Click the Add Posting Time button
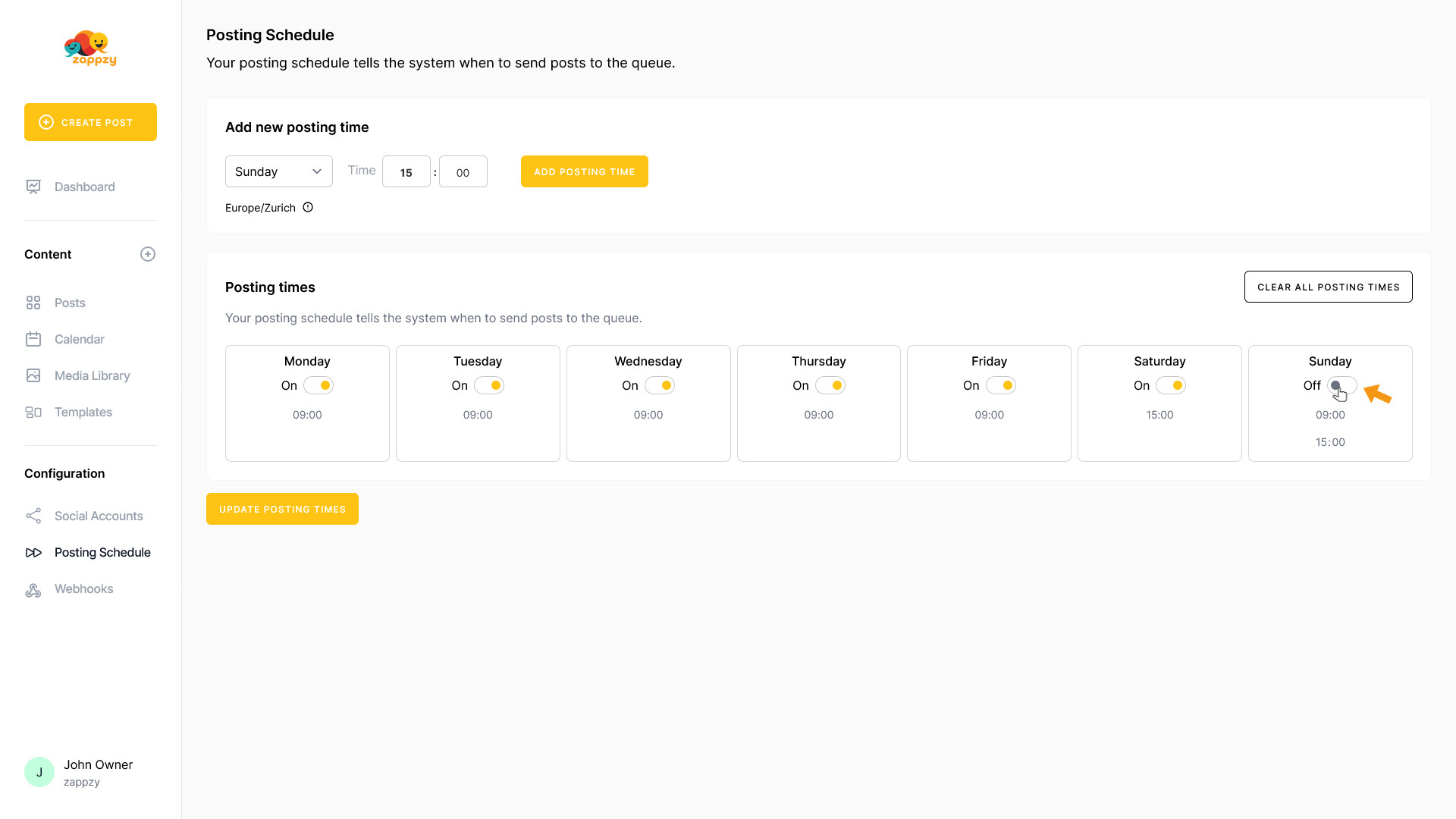1456x819 pixels. [584, 171]
